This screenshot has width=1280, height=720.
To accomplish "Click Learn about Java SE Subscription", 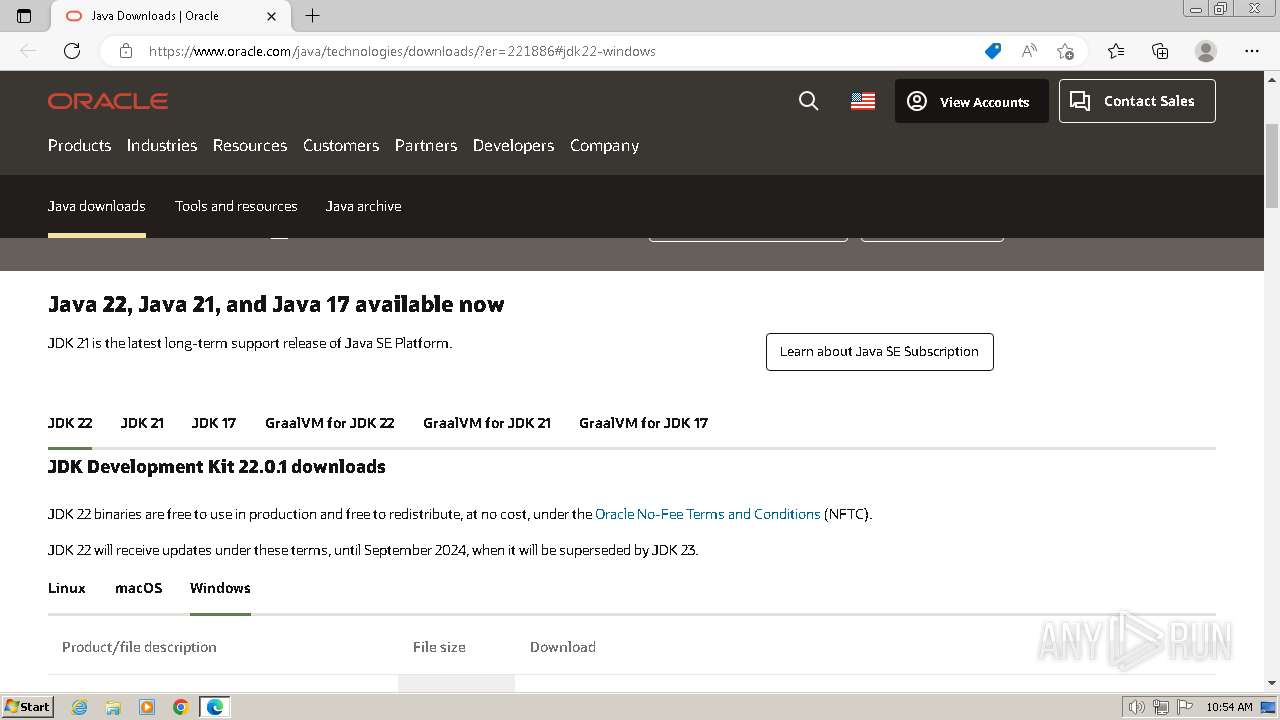I will coord(879,352).
